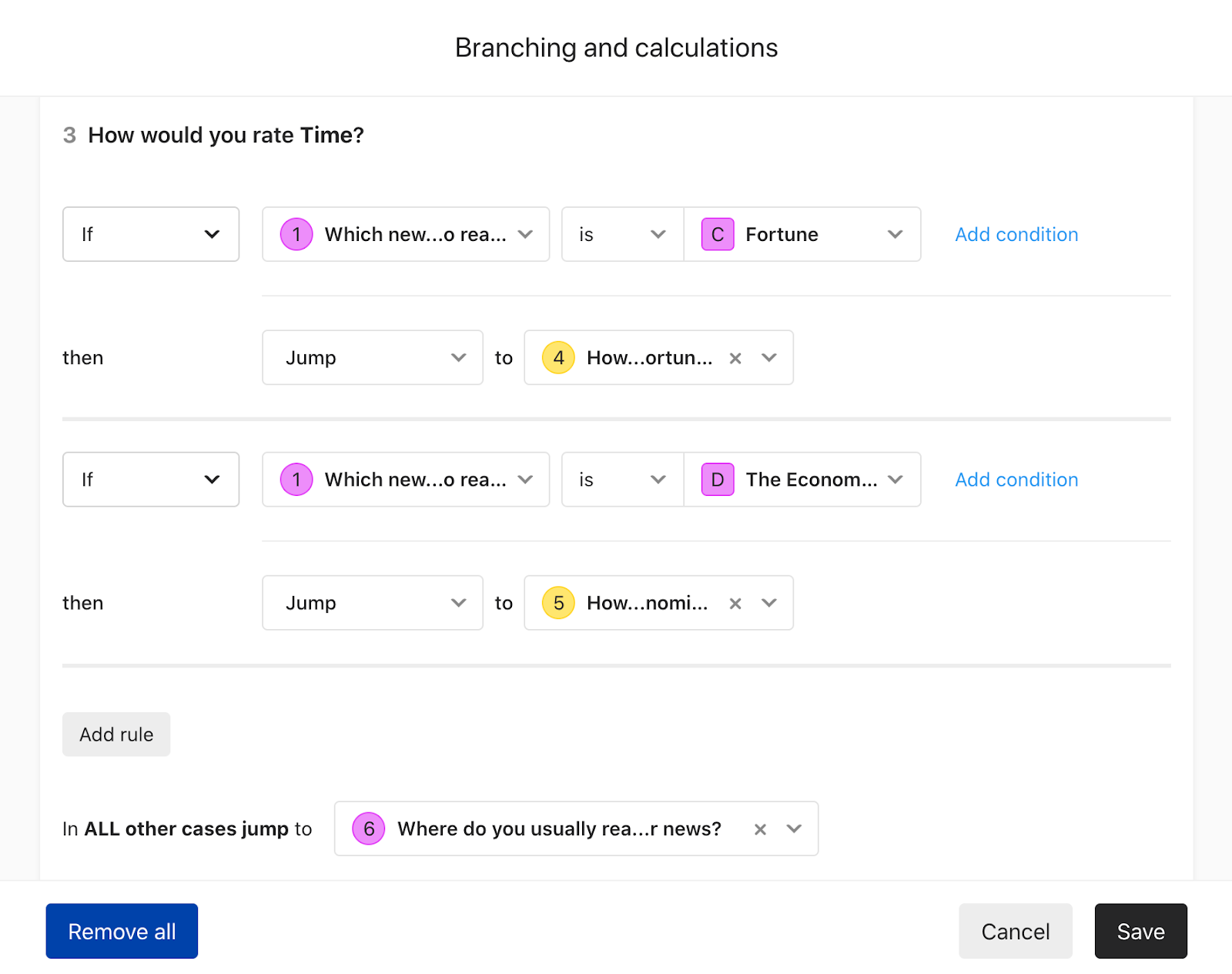Click the purple D badge beside The Econom...

pyautogui.click(x=718, y=480)
